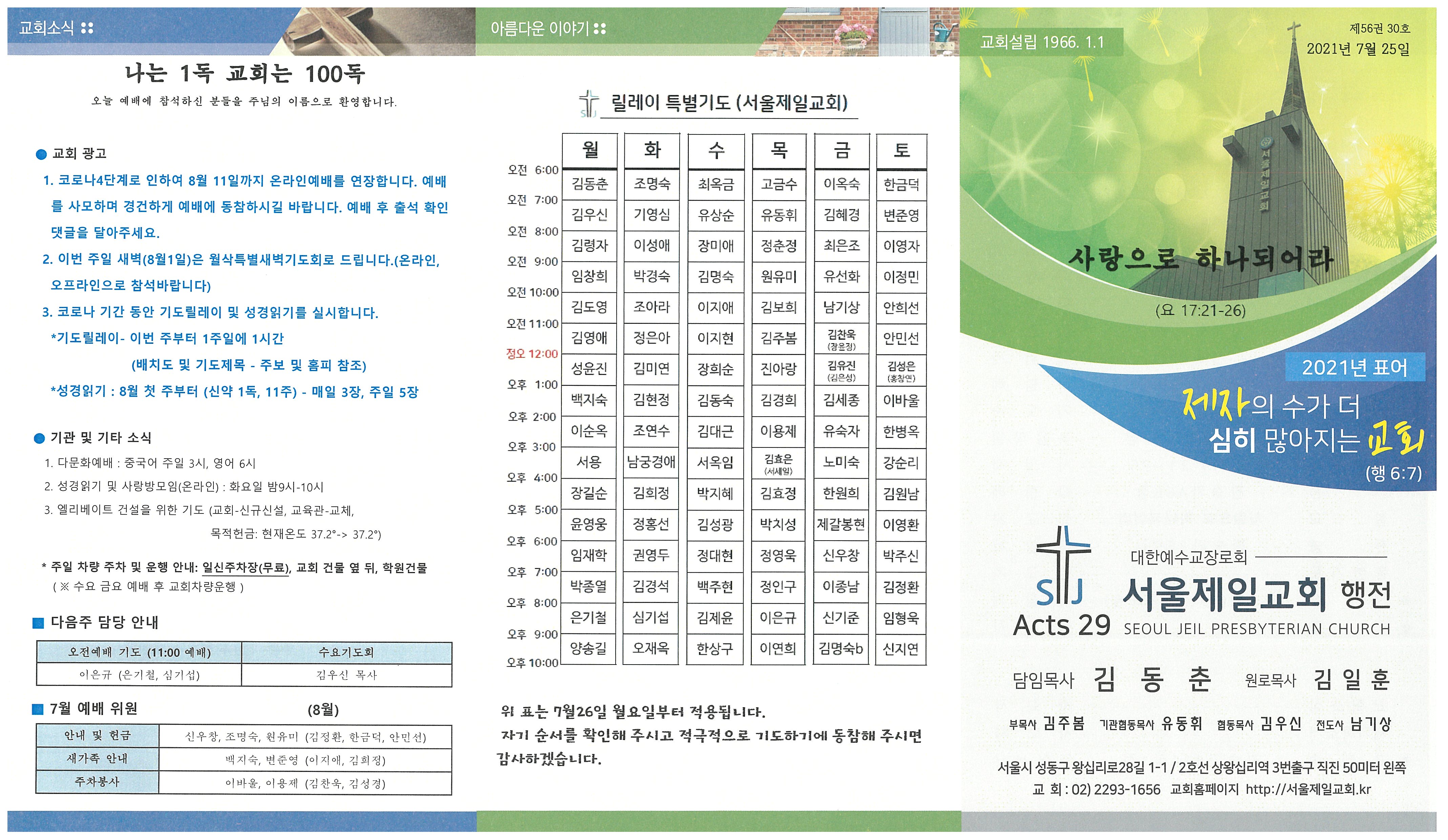Click the 오전예배 기도 (11:00 예배) table header

click(139, 653)
